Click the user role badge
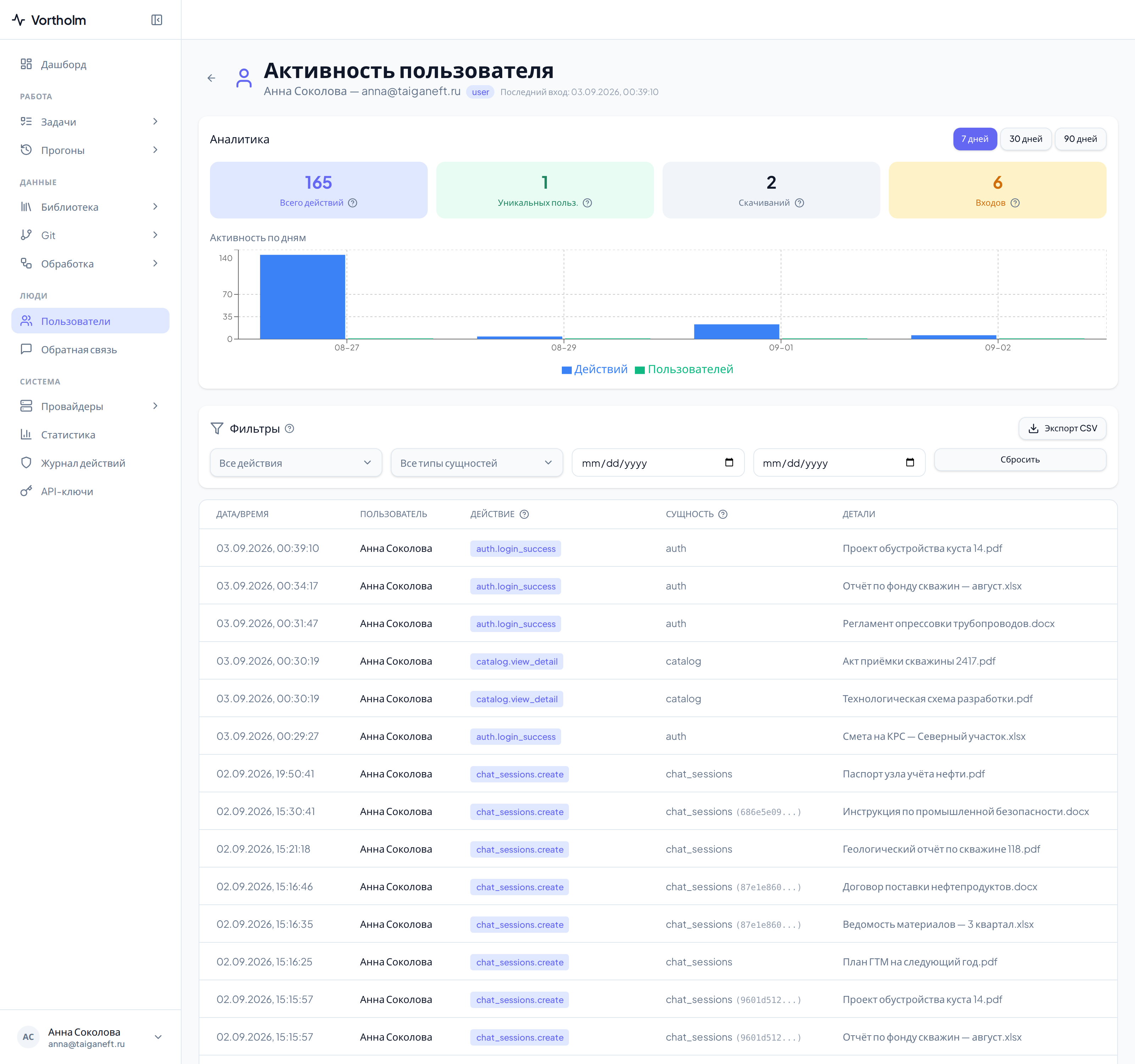This screenshot has height=1064, width=1135. (x=480, y=92)
